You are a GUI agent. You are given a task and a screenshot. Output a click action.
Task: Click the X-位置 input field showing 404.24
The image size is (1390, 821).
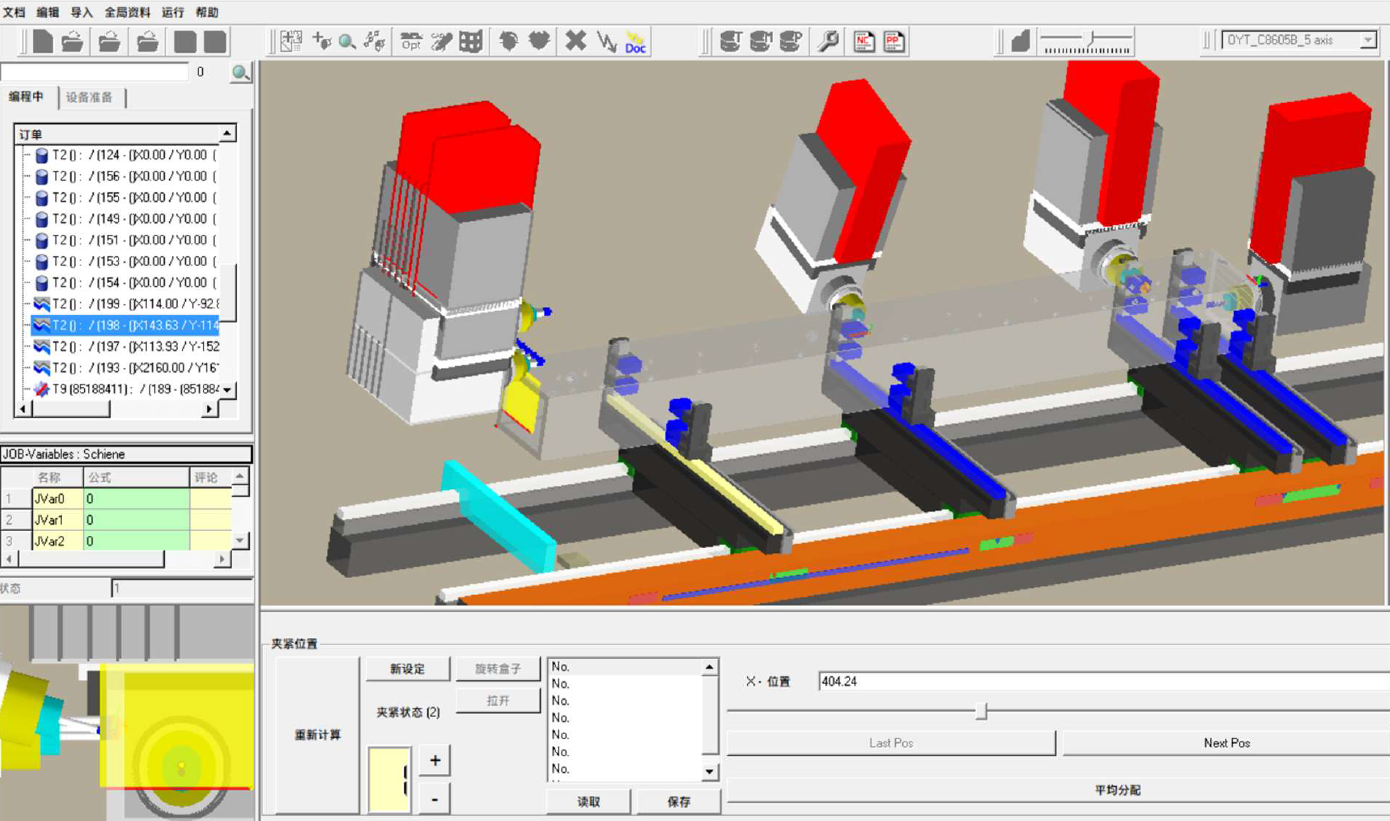pyautogui.click(x=1100, y=682)
